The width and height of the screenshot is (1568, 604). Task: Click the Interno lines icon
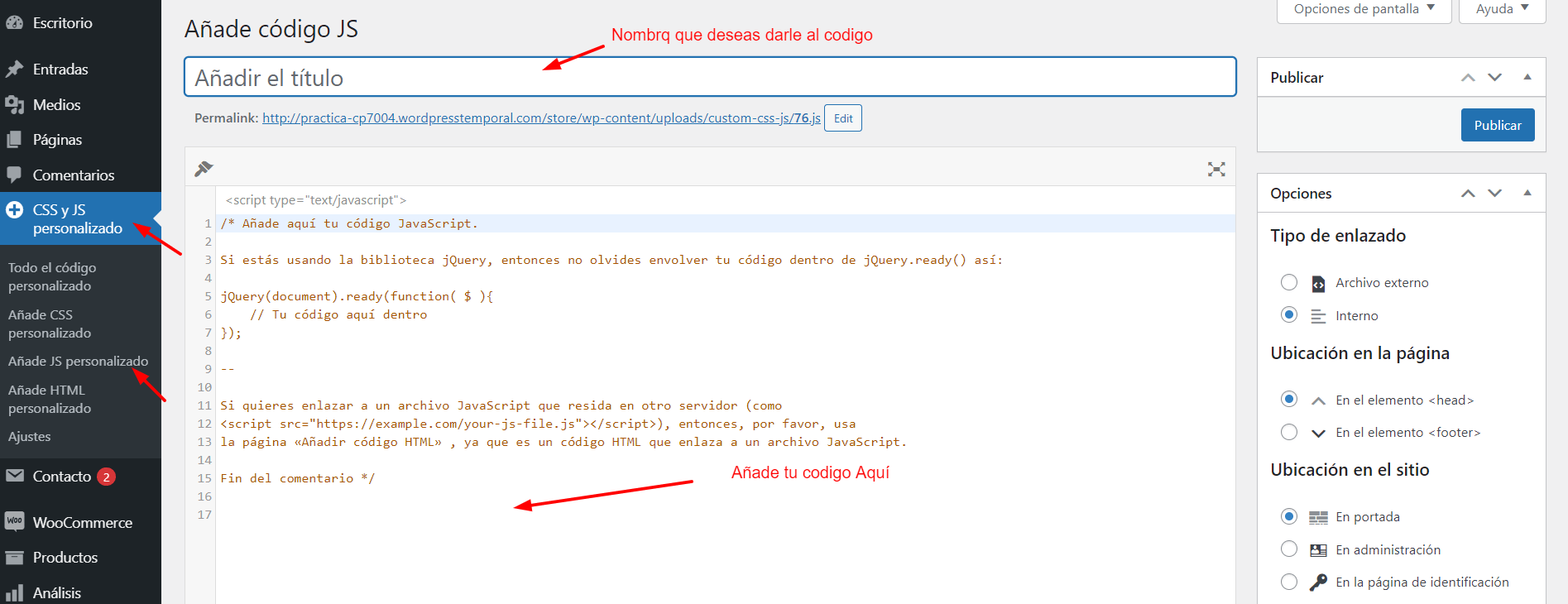click(x=1318, y=316)
